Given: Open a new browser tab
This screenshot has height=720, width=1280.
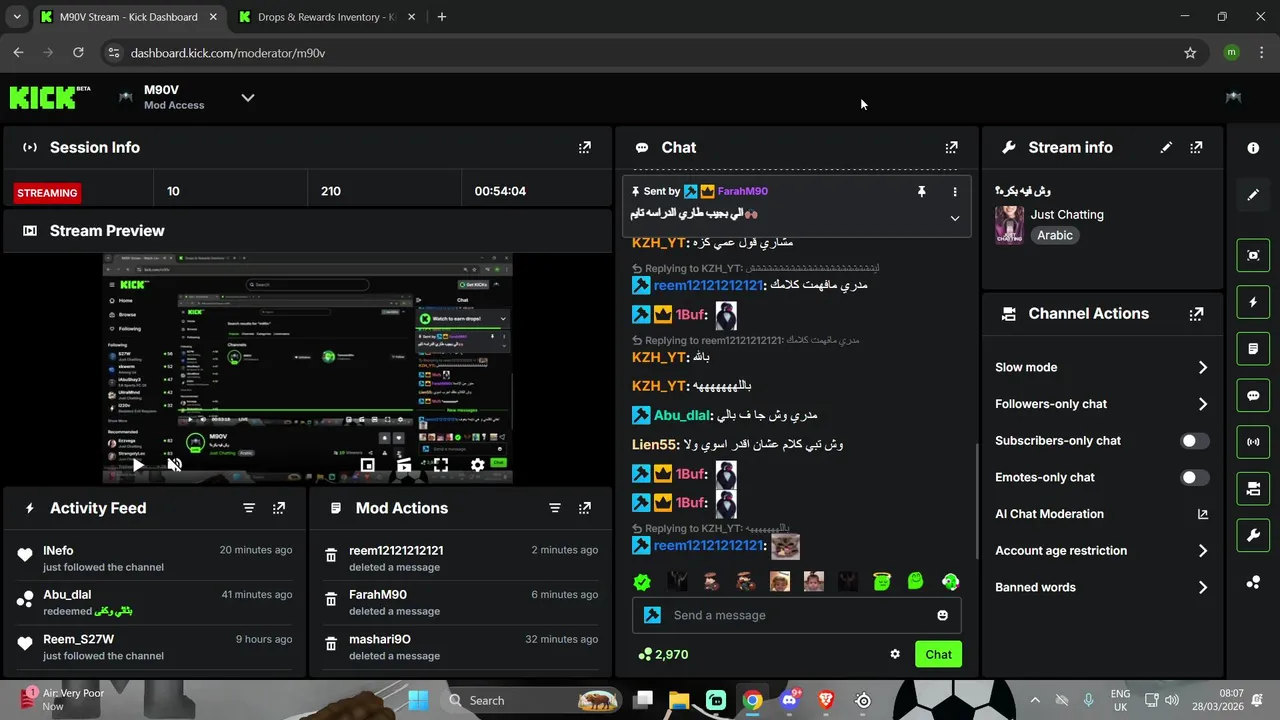Looking at the screenshot, I should pyautogui.click(x=442, y=17).
